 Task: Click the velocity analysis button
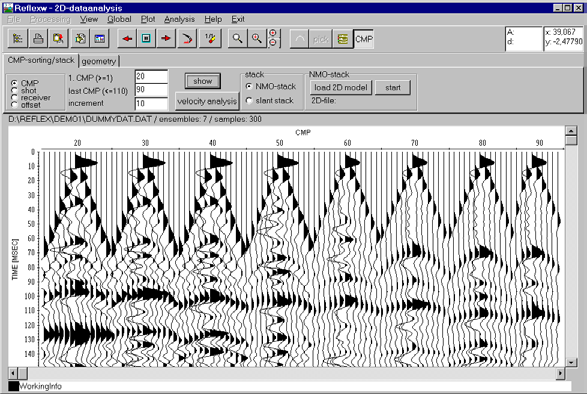(x=207, y=101)
